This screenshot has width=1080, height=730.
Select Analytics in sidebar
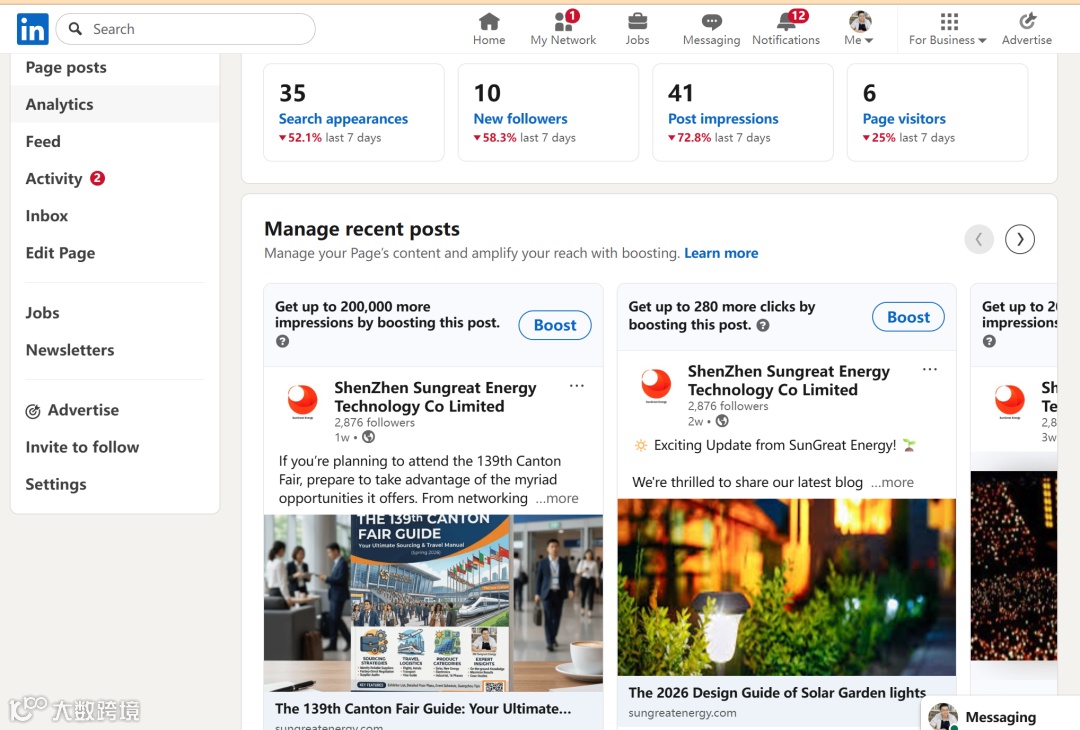coord(115,104)
